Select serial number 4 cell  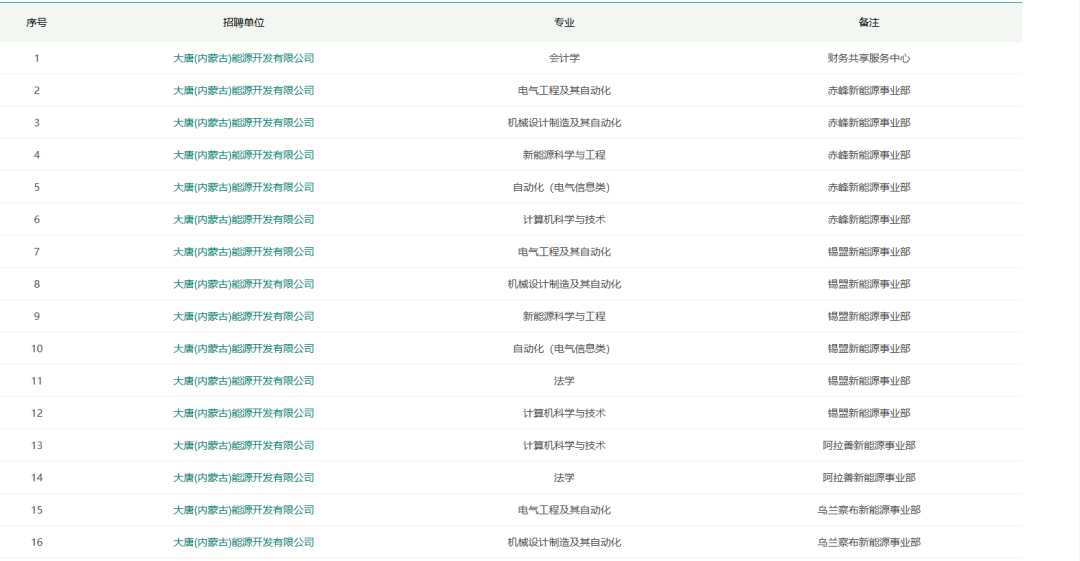pyautogui.click(x=37, y=156)
